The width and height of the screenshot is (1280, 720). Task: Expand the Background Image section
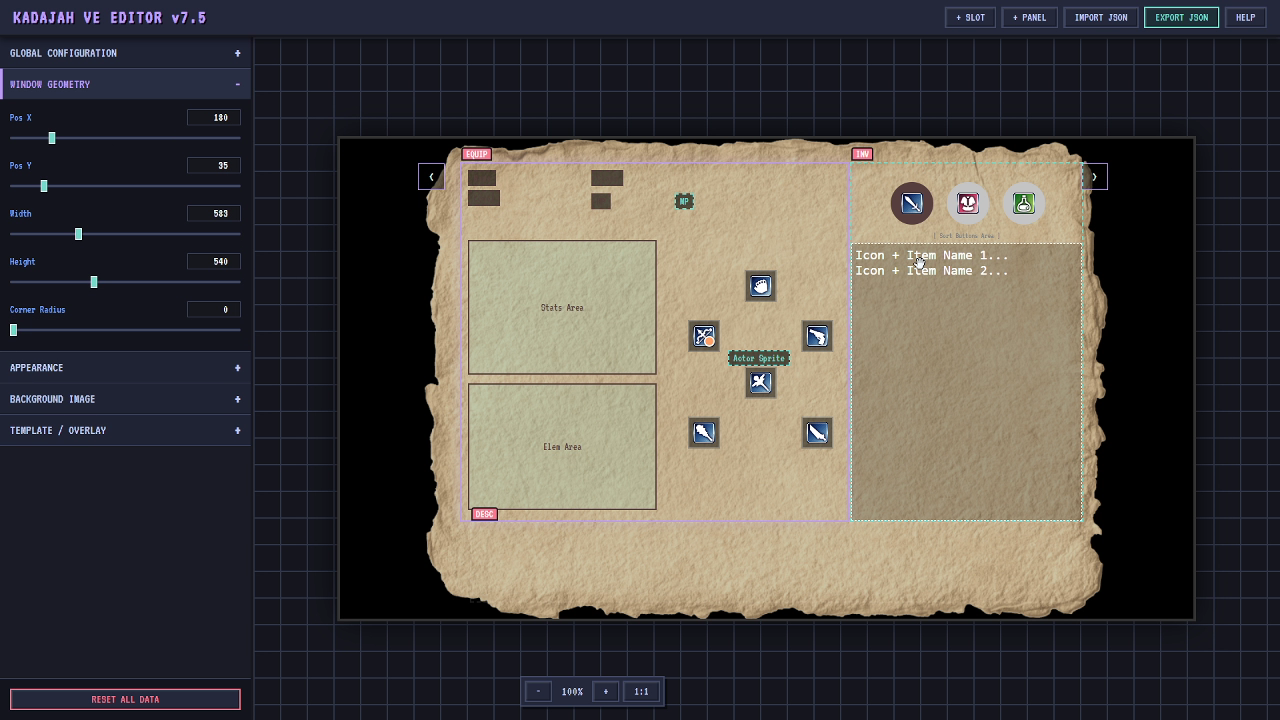click(x=125, y=399)
